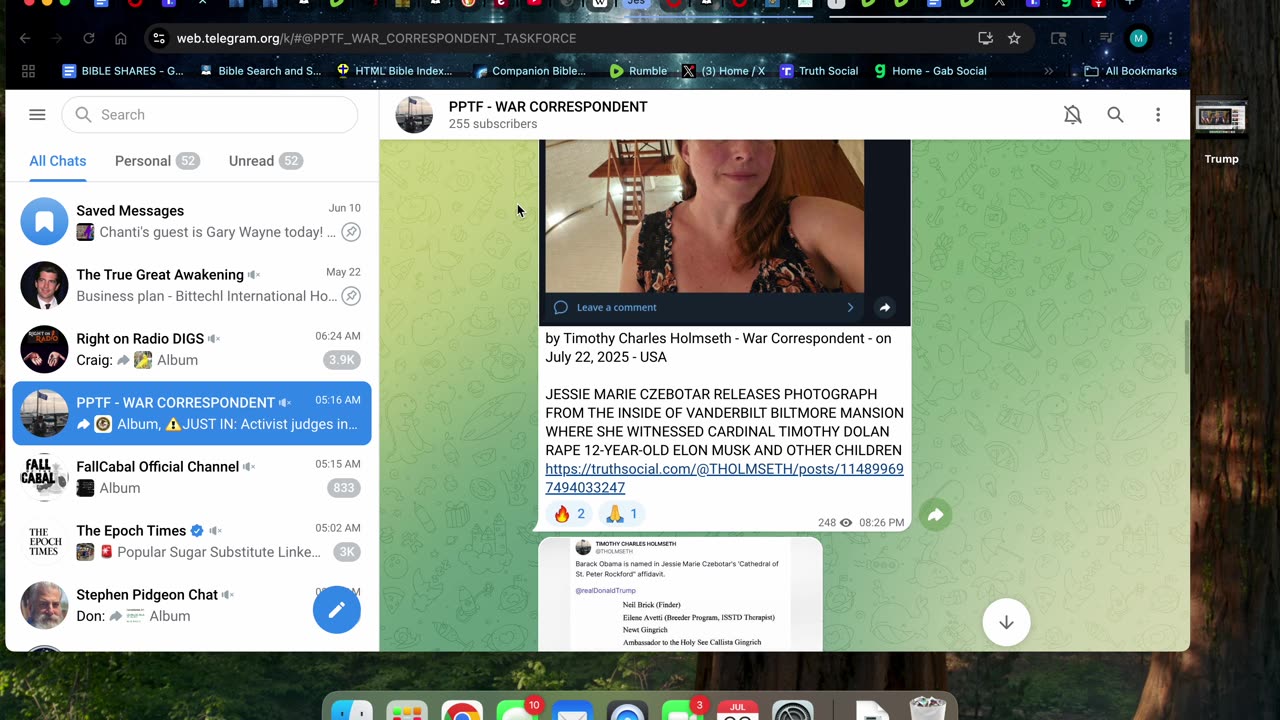Image resolution: width=1280 pixels, height=720 pixels.
Task: Open the bookmarks apps grid icon
Action: point(28,71)
